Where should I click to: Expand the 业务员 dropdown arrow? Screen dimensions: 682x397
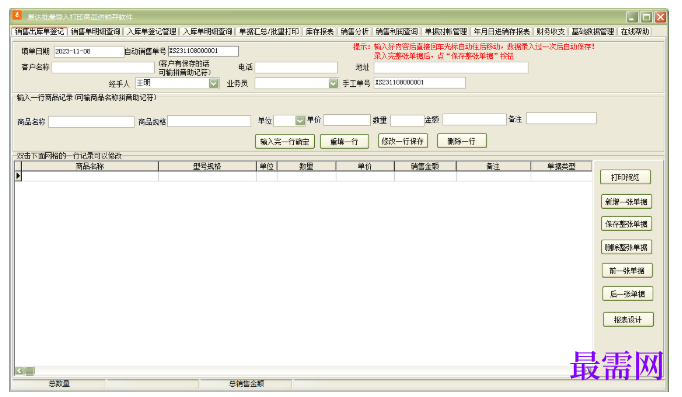tap(333, 83)
